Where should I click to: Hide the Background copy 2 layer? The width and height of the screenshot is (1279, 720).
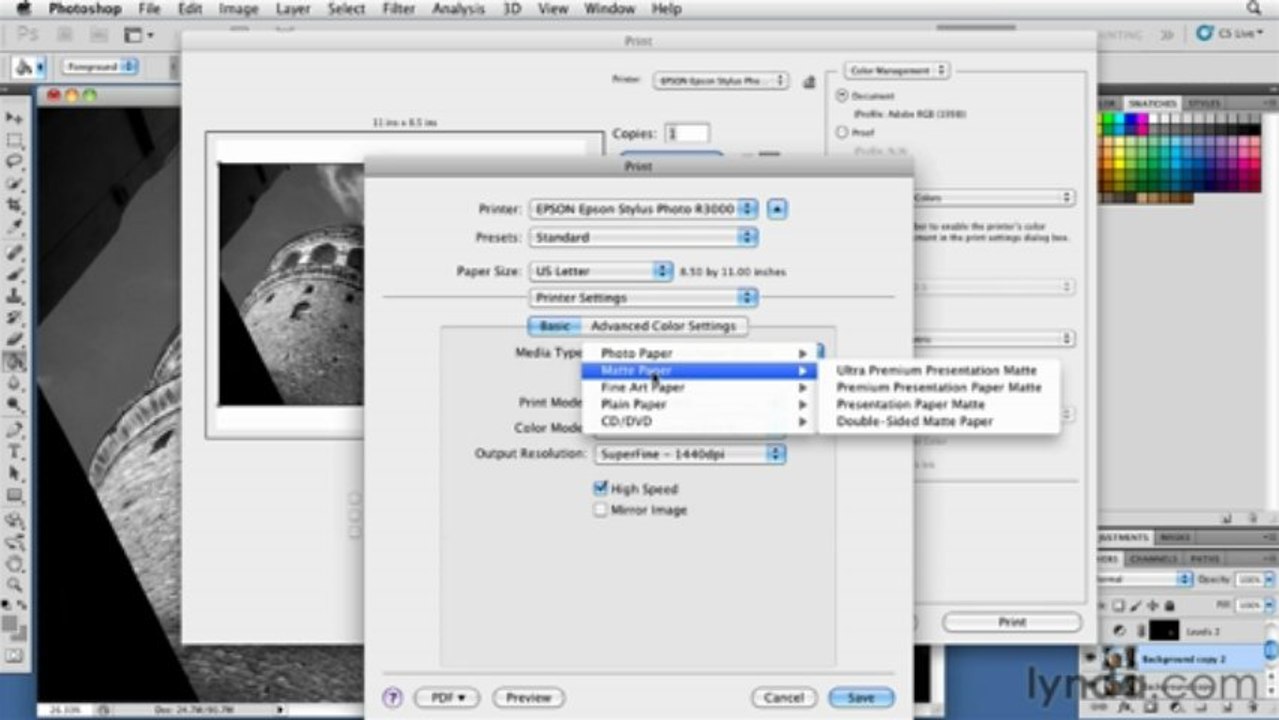coord(1091,656)
